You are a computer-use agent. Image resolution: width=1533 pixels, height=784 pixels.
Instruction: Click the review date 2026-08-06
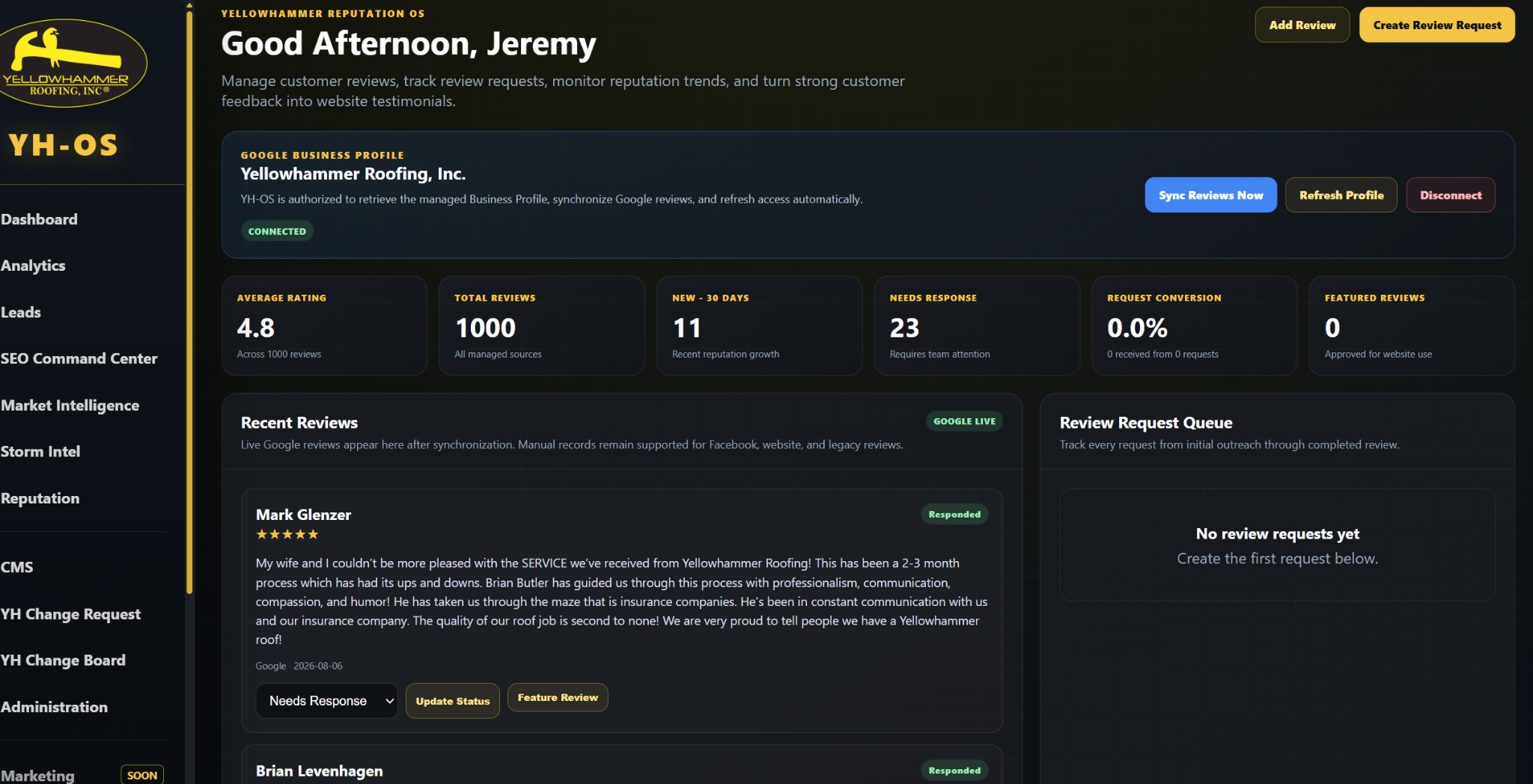click(x=318, y=666)
